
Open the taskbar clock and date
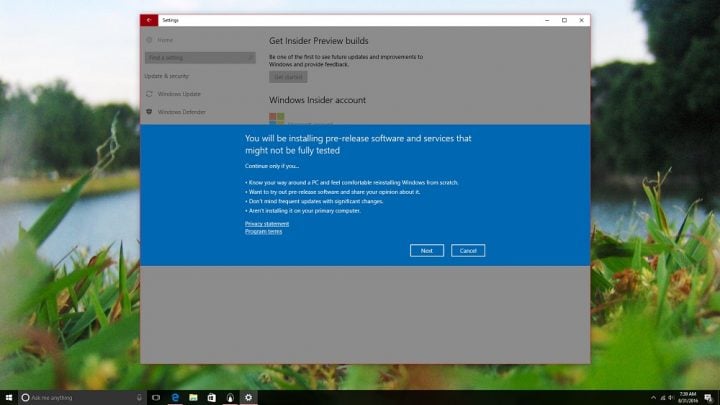(688, 398)
